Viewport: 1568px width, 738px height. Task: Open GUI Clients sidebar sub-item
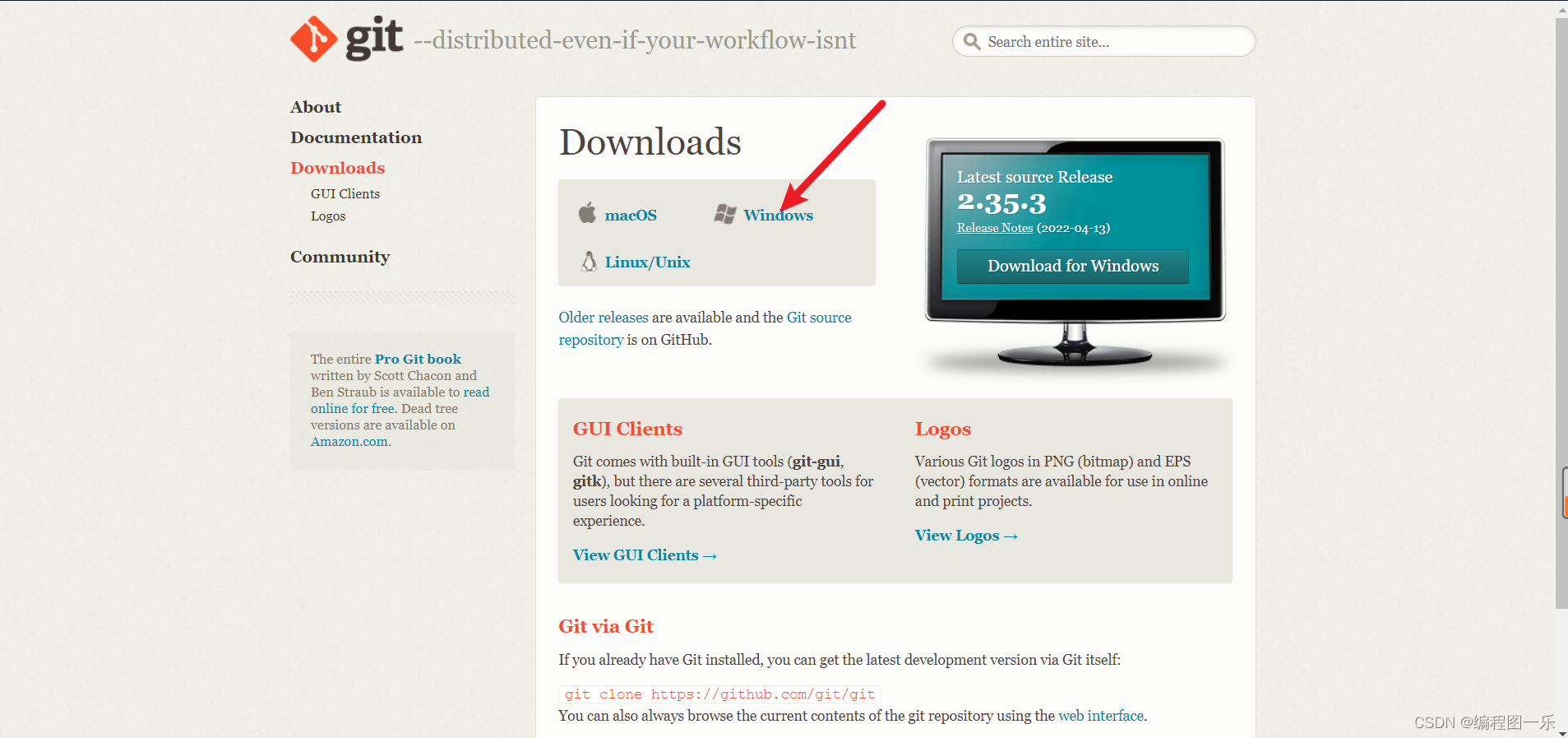[345, 193]
